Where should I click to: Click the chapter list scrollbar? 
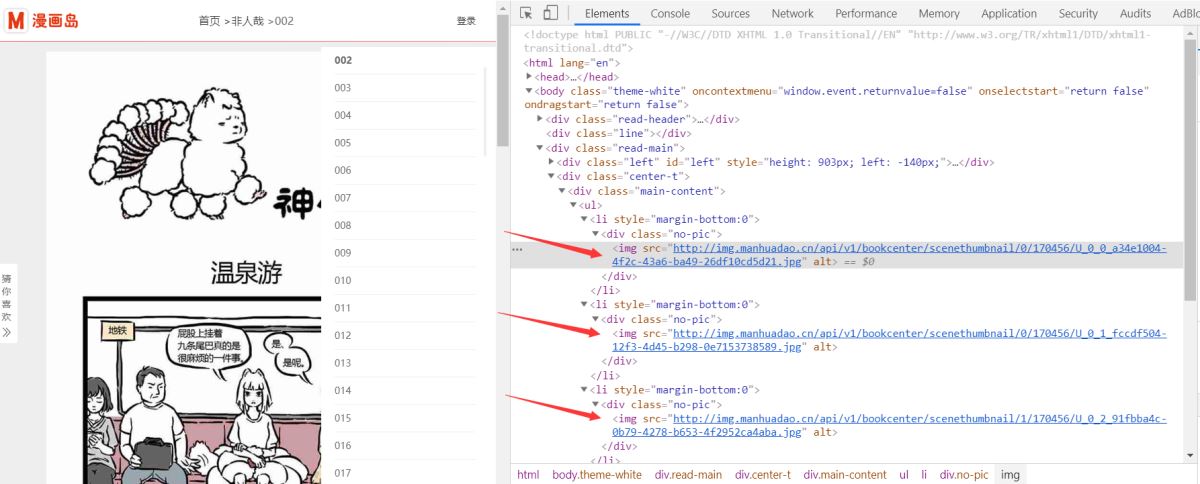(487, 110)
